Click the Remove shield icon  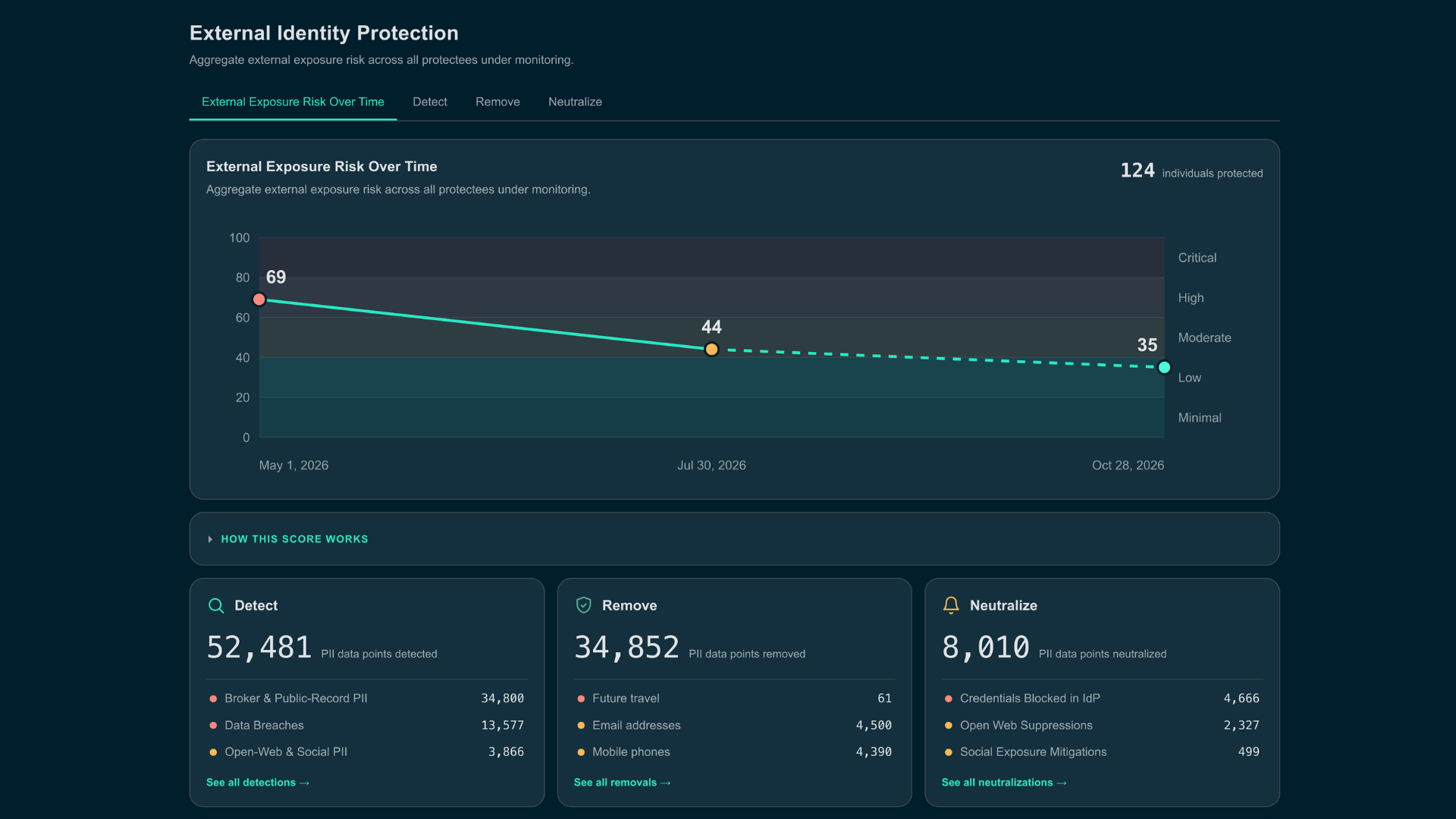pyautogui.click(x=583, y=605)
